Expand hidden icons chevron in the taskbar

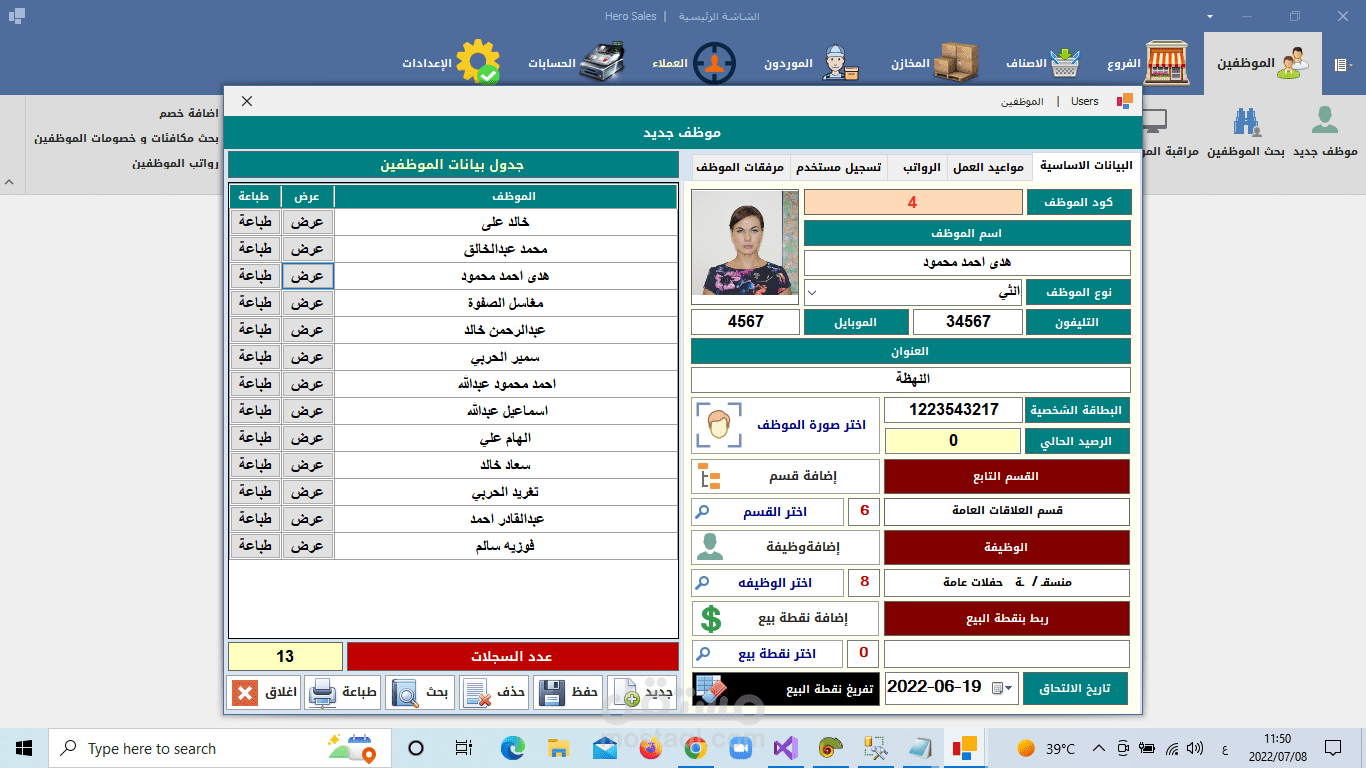pyautogui.click(x=1098, y=747)
